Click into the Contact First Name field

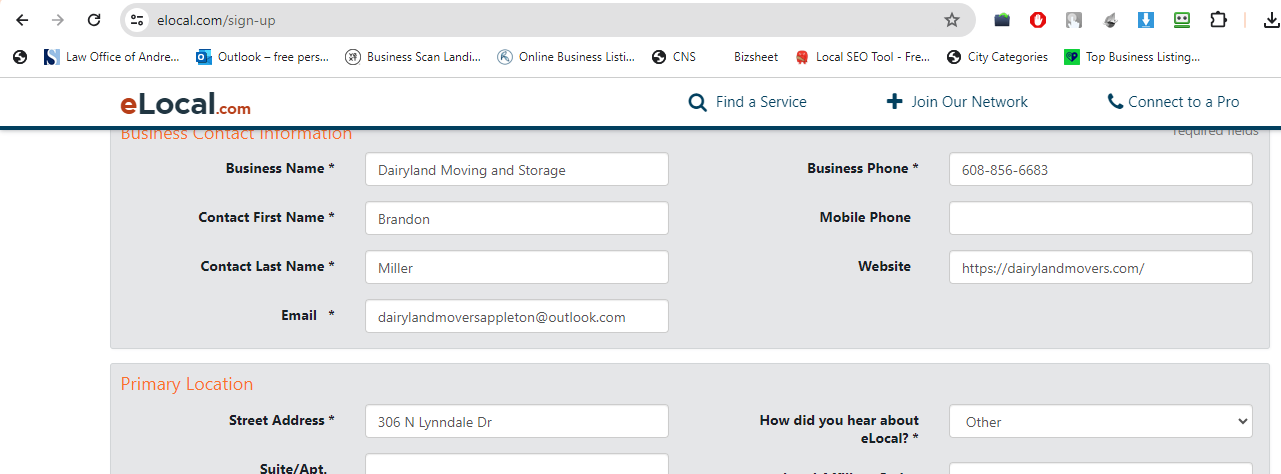tap(517, 218)
